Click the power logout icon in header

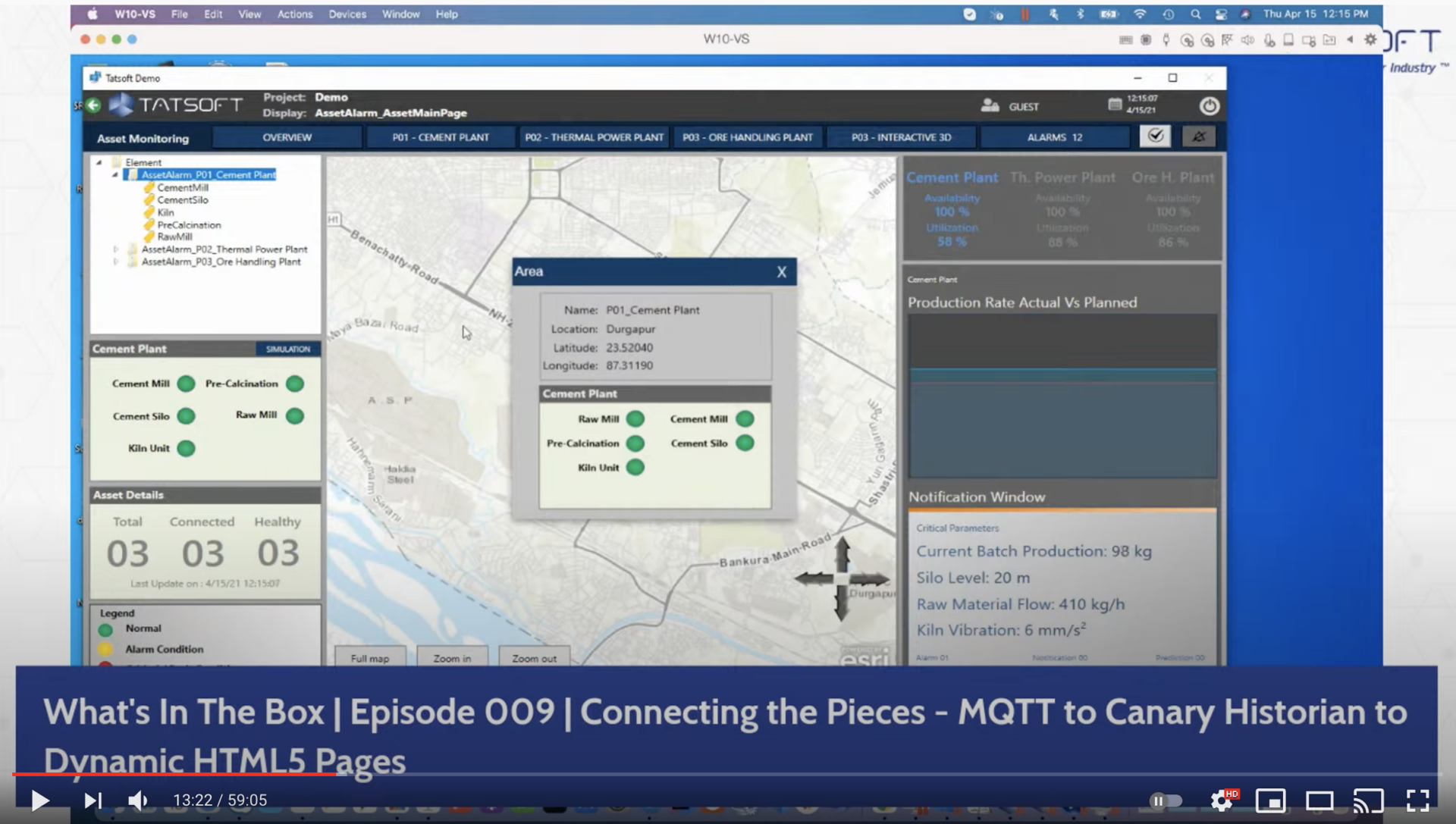(1209, 105)
